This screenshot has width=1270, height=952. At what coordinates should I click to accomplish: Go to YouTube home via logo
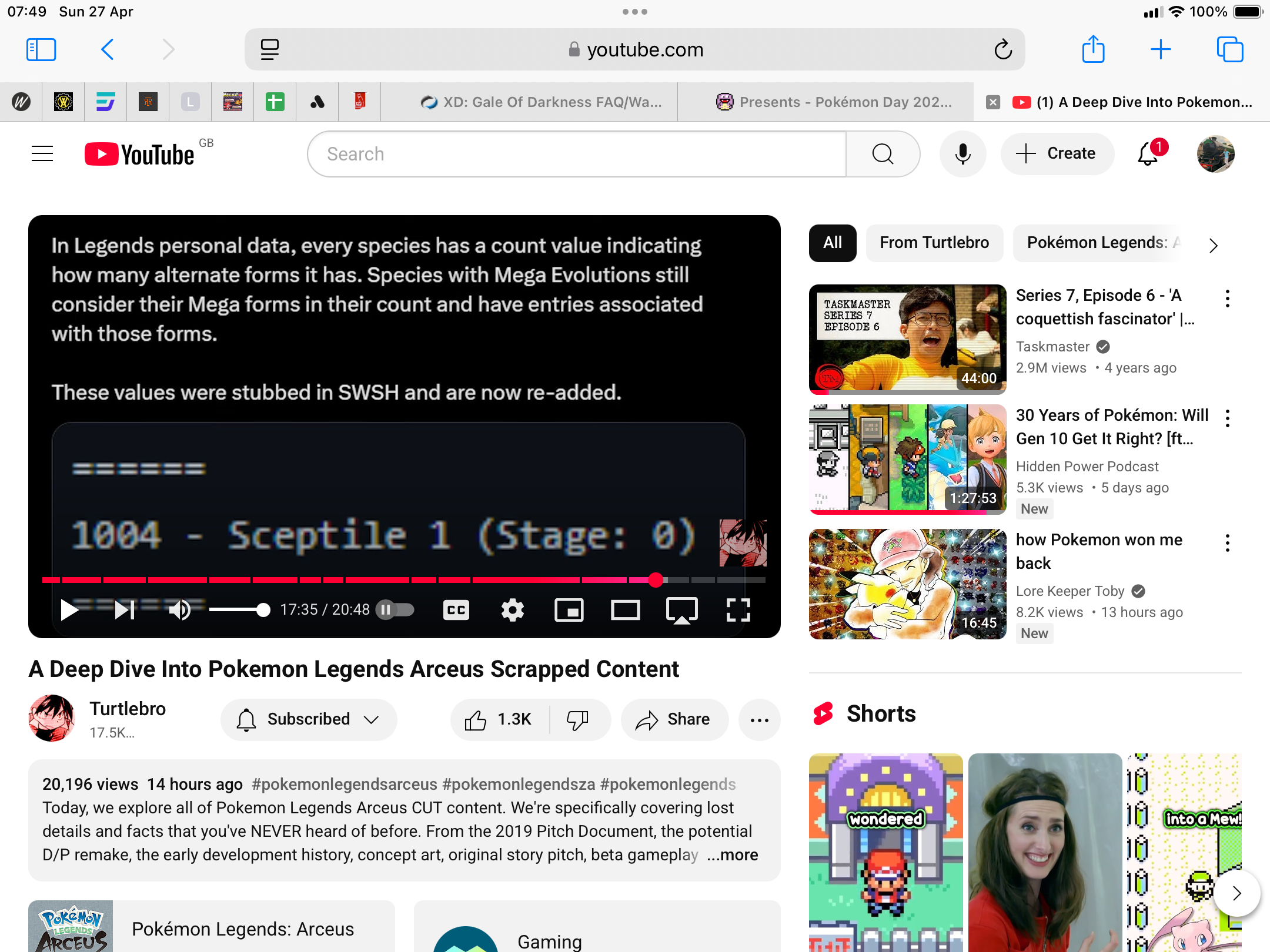pos(140,154)
